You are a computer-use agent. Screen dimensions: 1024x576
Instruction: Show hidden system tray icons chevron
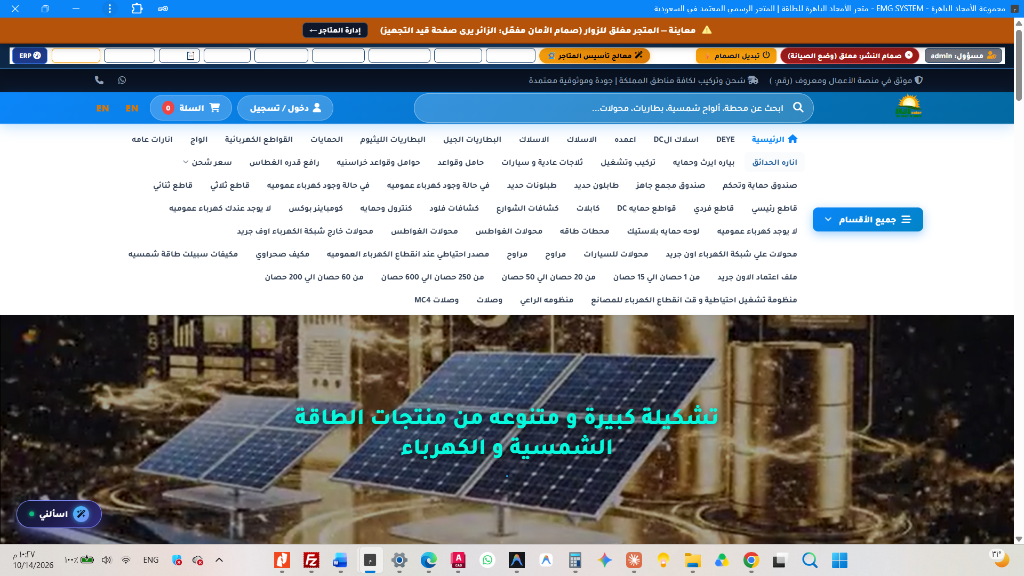(219, 560)
